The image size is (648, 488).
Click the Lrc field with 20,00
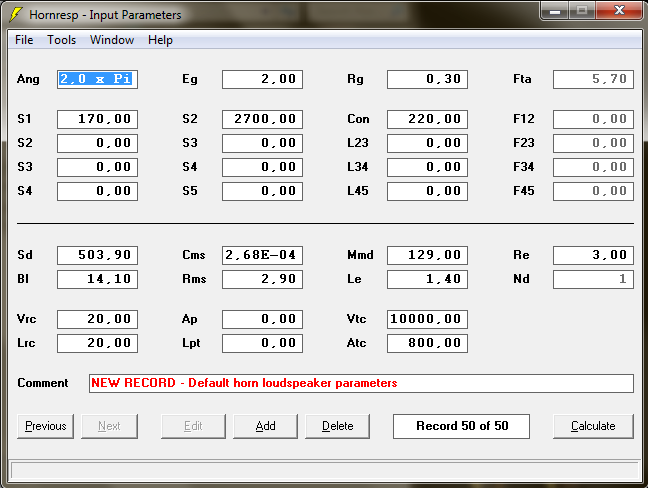(x=97, y=343)
